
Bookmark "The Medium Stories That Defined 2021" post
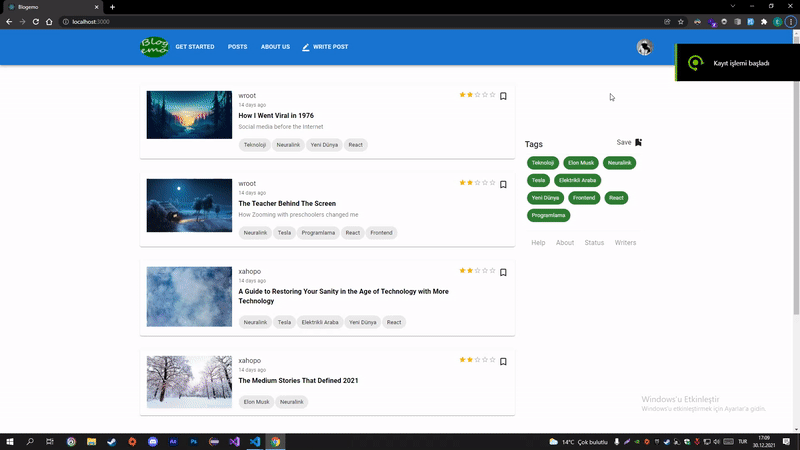(503, 361)
